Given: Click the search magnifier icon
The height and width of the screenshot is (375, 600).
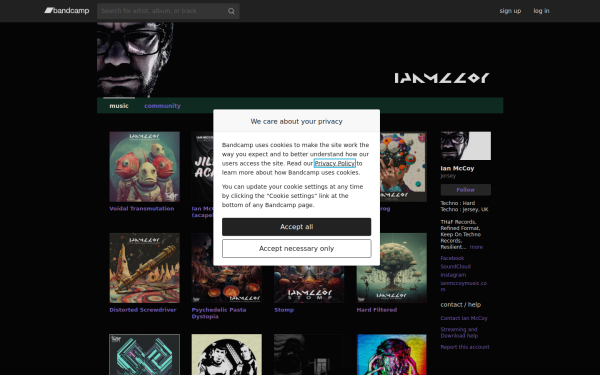Looking at the screenshot, I should [231, 11].
